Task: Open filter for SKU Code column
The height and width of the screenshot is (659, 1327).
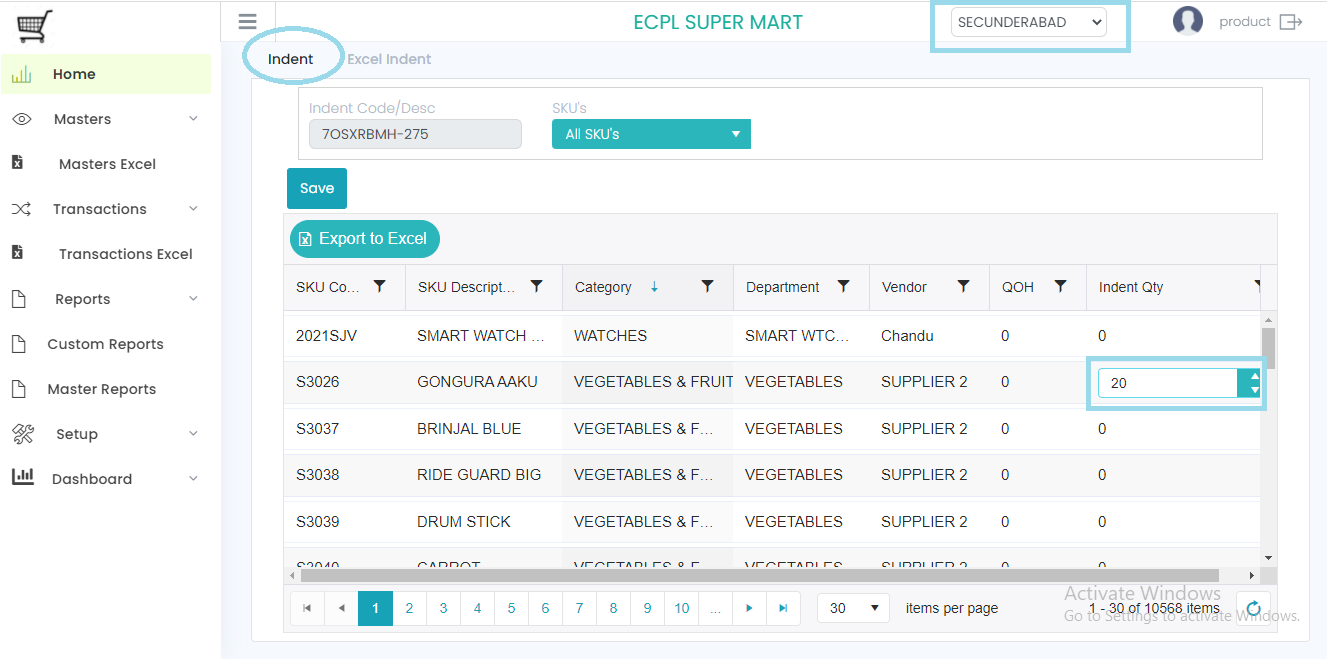Action: pos(379,287)
